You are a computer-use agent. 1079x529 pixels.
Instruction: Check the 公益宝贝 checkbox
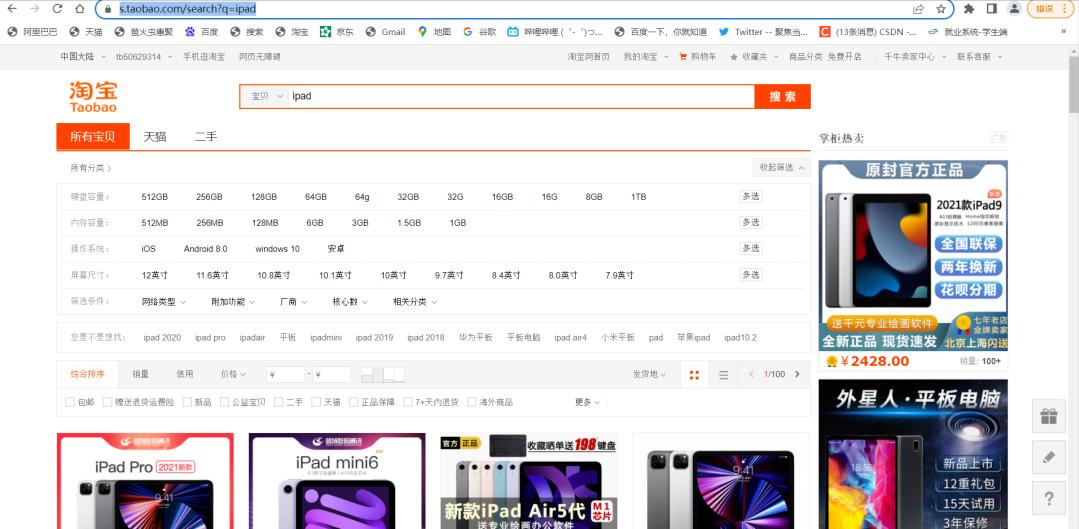point(224,402)
